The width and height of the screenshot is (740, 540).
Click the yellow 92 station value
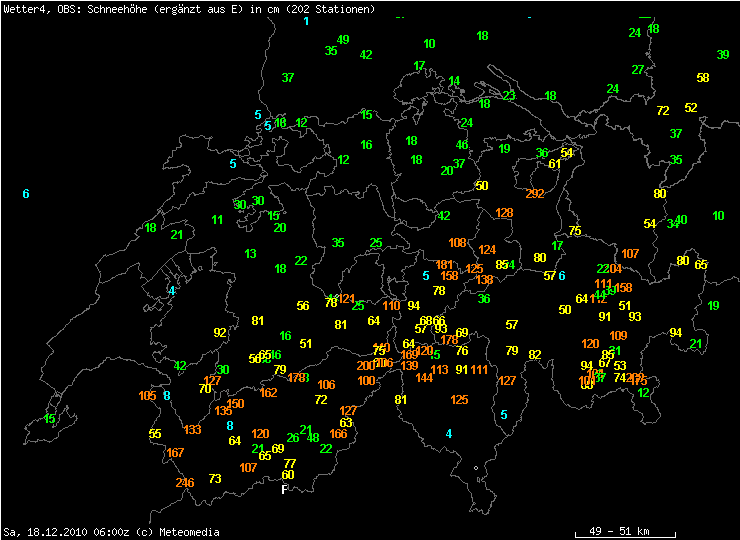(x=220, y=333)
